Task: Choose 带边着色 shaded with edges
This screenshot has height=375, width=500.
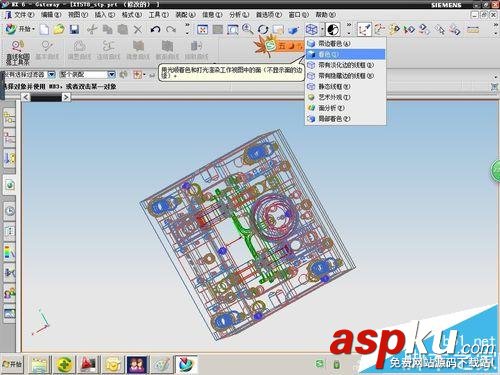Action: (345, 43)
